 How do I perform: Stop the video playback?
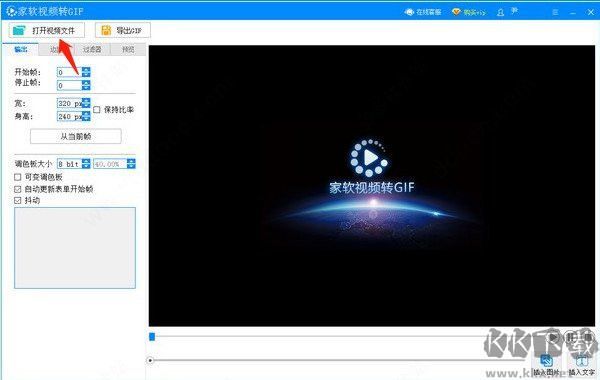click(588, 337)
